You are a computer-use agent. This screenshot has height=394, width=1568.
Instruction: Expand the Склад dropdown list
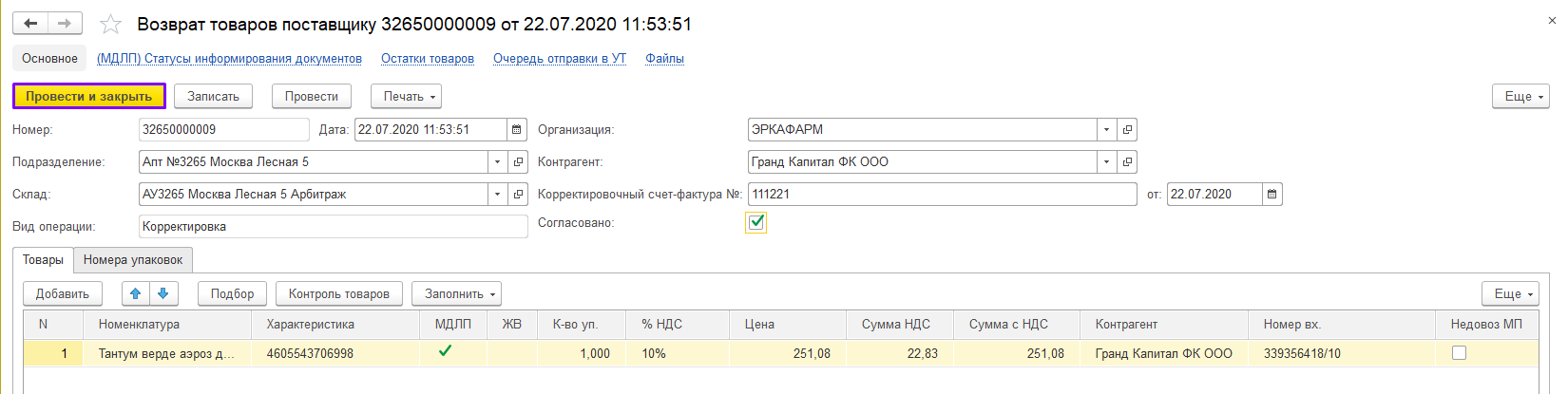(x=497, y=195)
